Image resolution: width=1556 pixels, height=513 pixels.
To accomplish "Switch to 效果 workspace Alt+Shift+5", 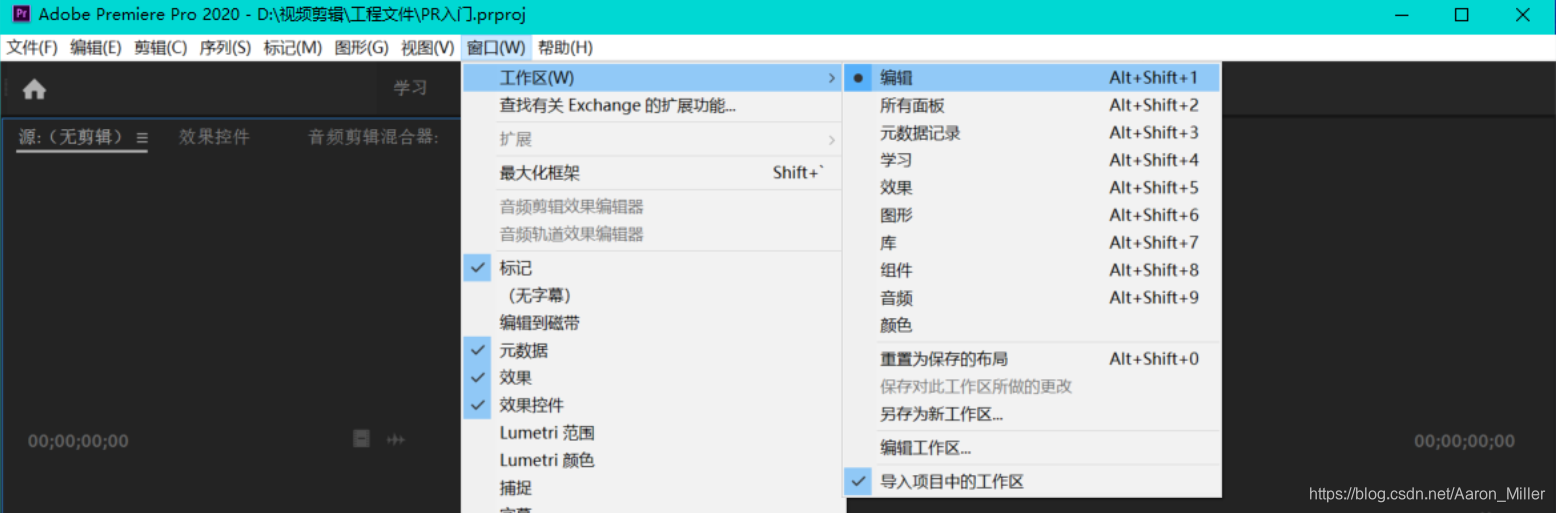I will coord(1032,188).
